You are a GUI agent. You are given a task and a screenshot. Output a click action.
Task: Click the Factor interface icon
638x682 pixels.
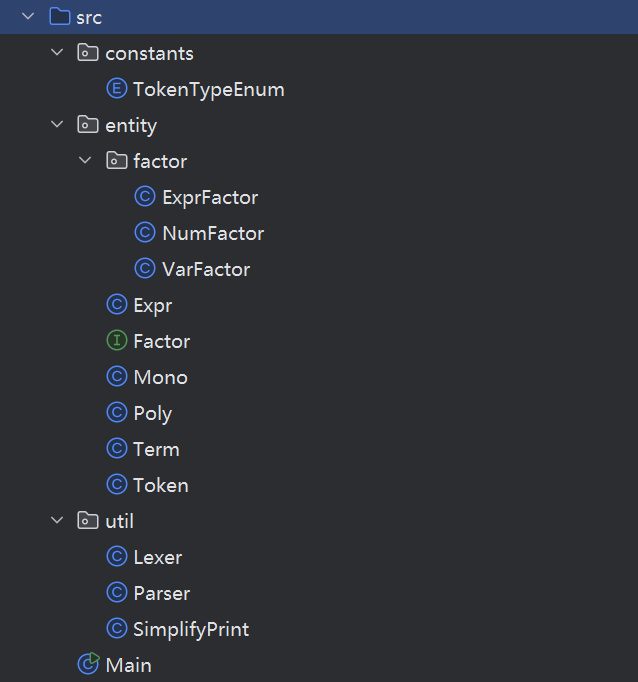click(x=117, y=342)
